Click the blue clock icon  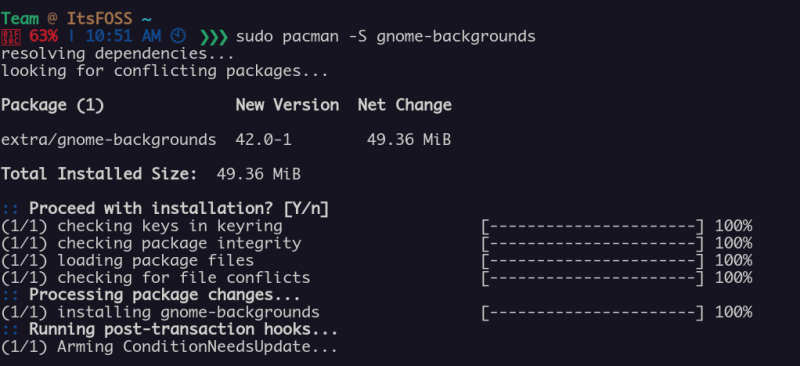point(179,37)
